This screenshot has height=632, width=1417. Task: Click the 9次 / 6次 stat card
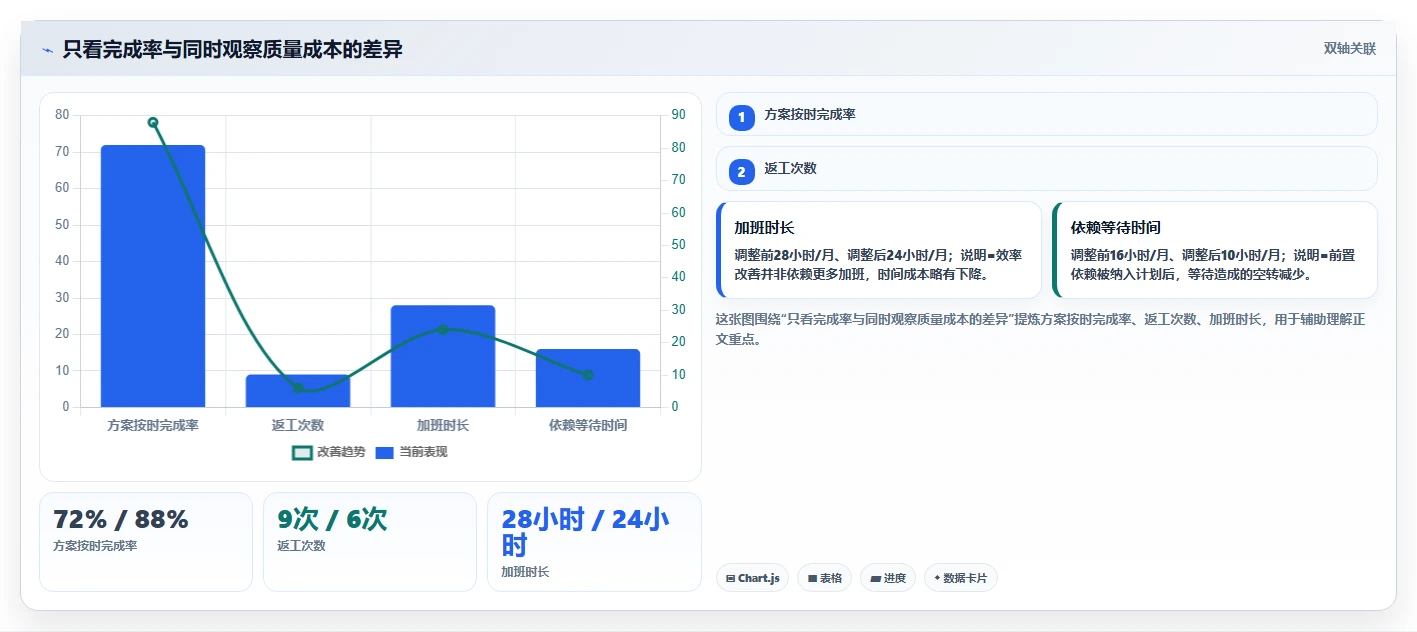click(370, 542)
